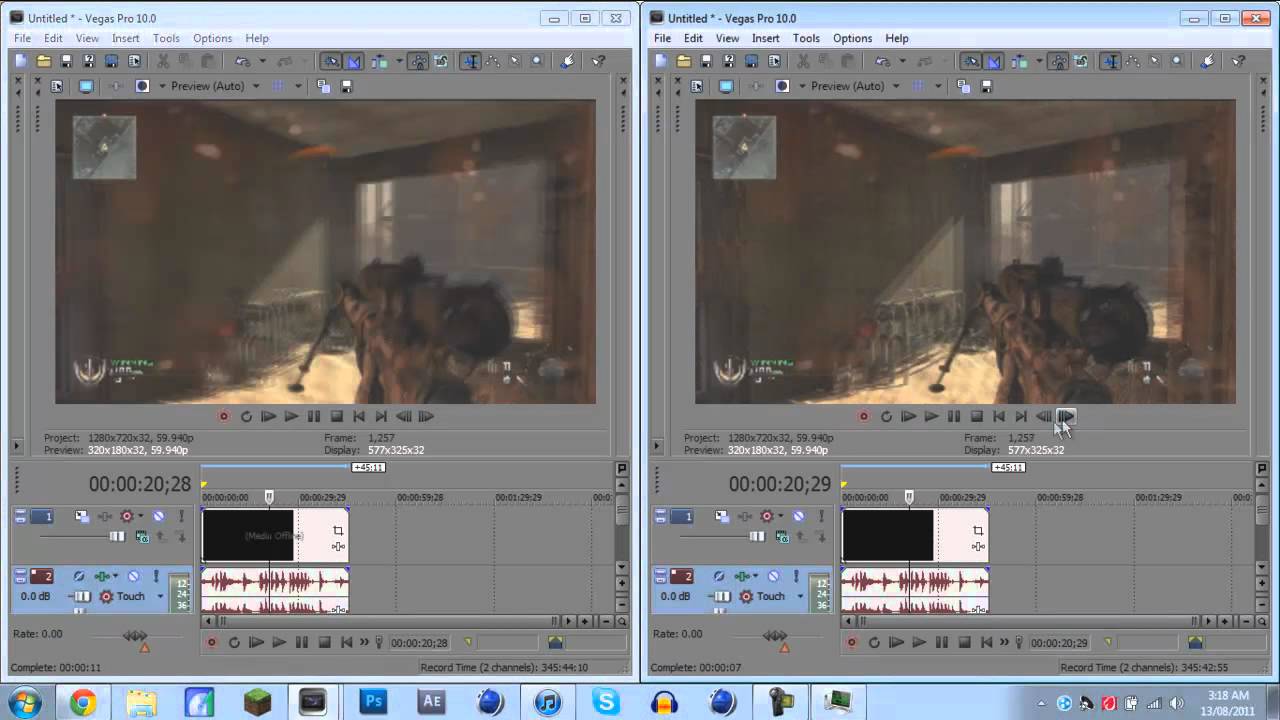Click Stop button in right preview window
Screen dimensions: 1280x720
[x=976, y=416]
